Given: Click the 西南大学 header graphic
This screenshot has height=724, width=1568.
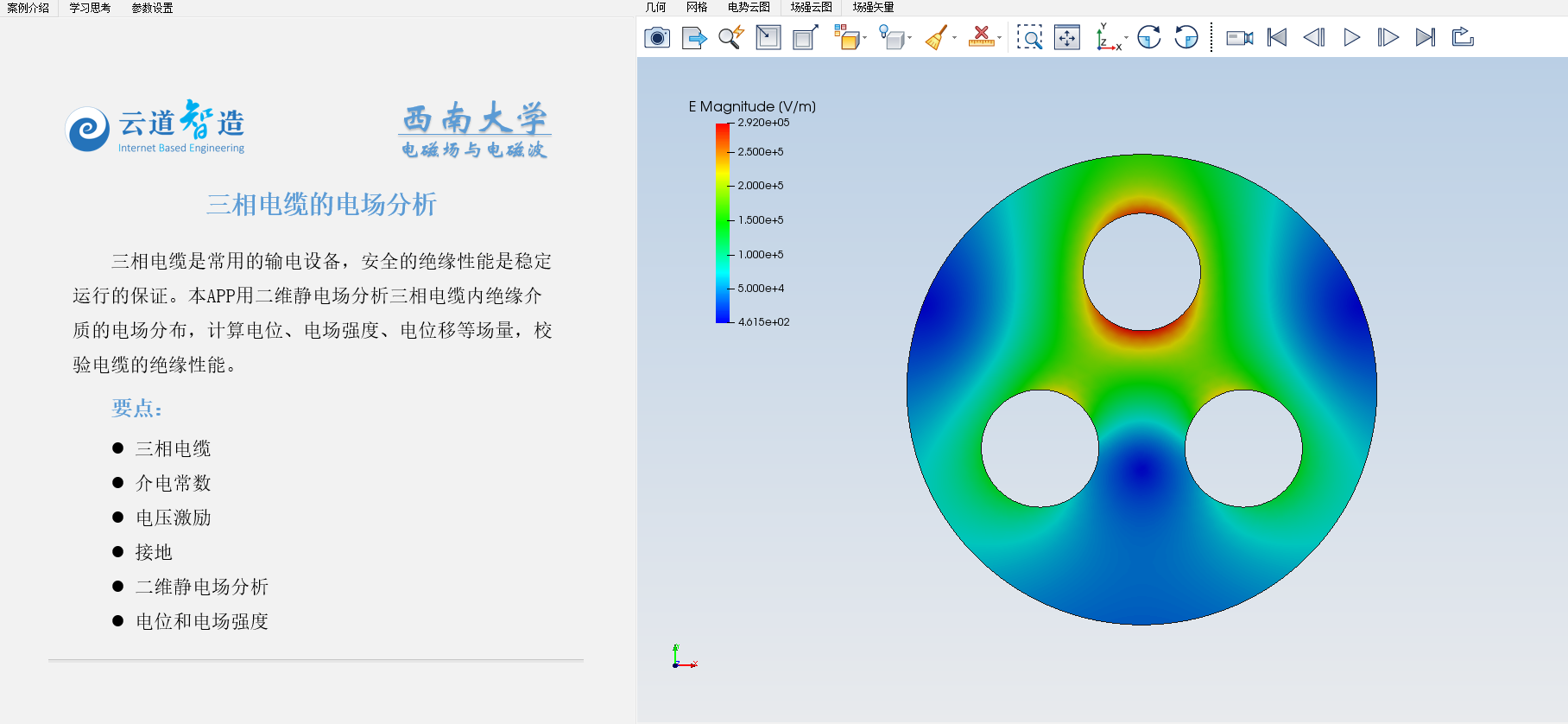Looking at the screenshot, I should coord(474,130).
